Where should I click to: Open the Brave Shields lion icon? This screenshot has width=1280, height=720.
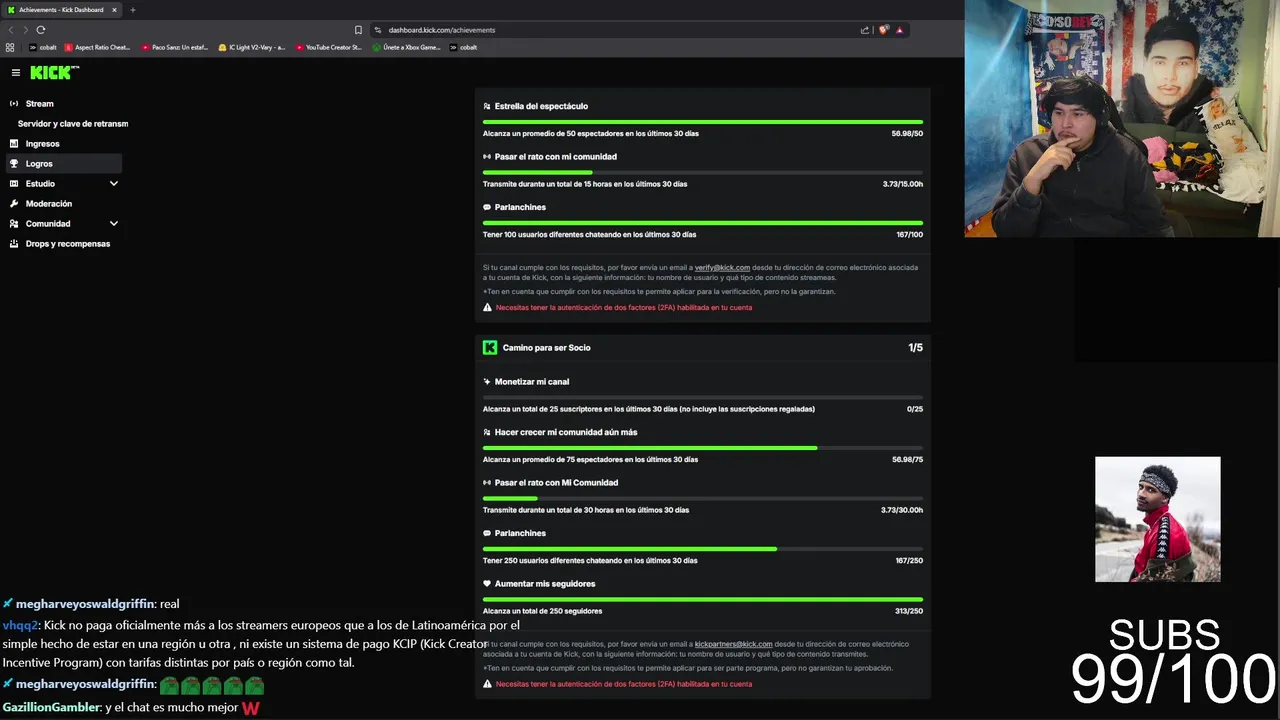883,30
